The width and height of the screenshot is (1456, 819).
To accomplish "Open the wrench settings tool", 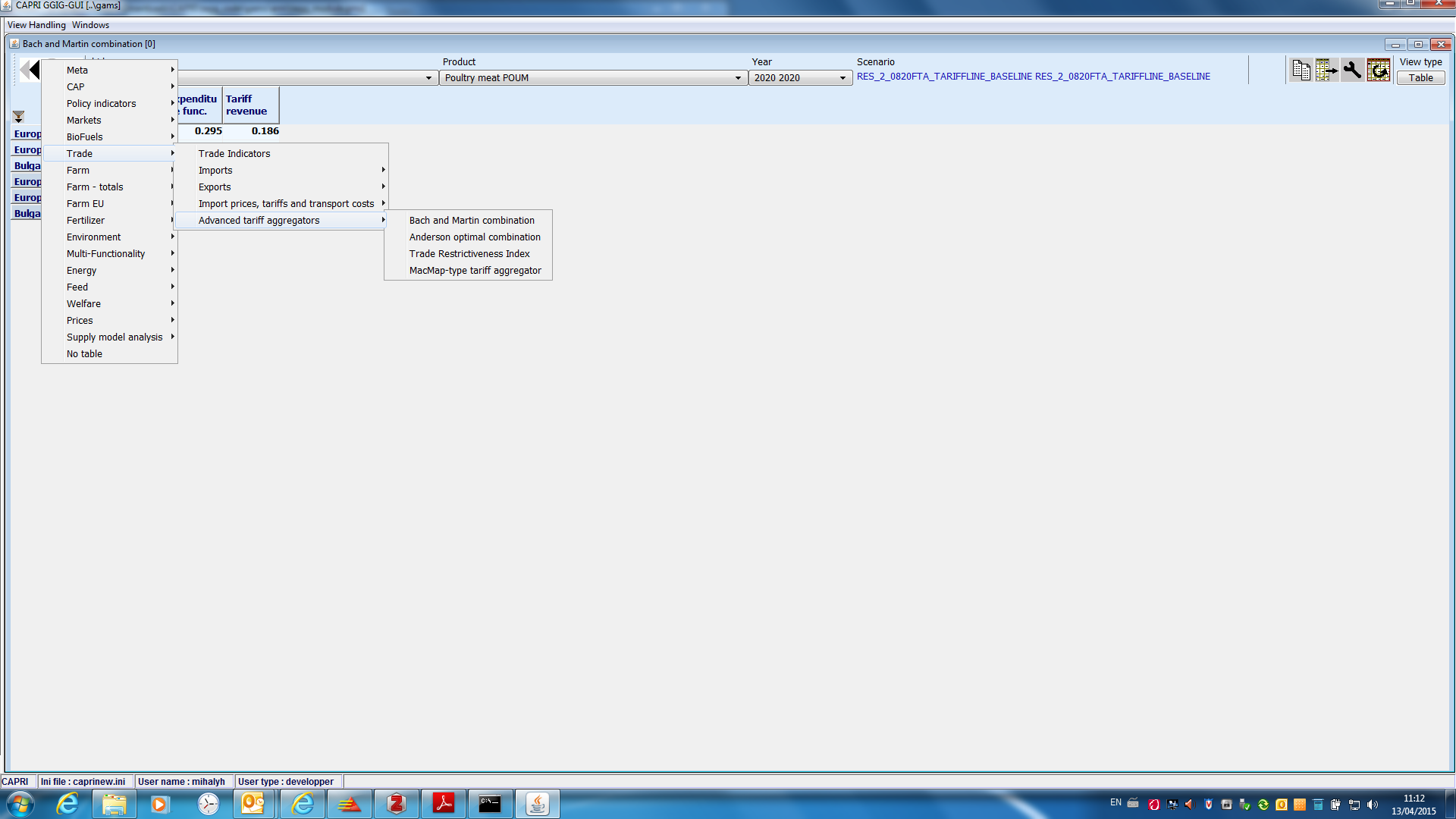I will pos(1352,71).
